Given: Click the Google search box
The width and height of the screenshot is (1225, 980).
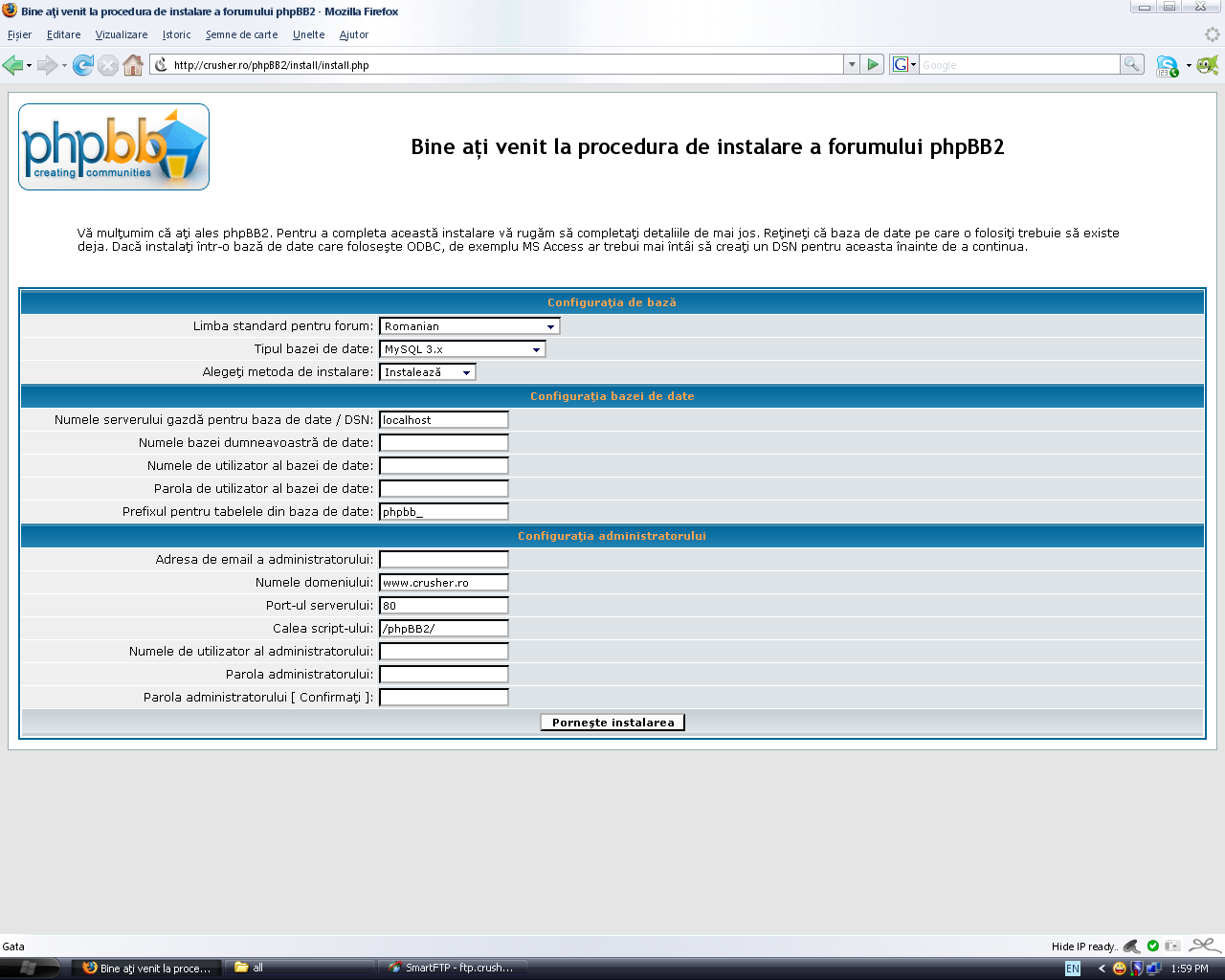Looking at the screenshot, I should pos(1019,65).
